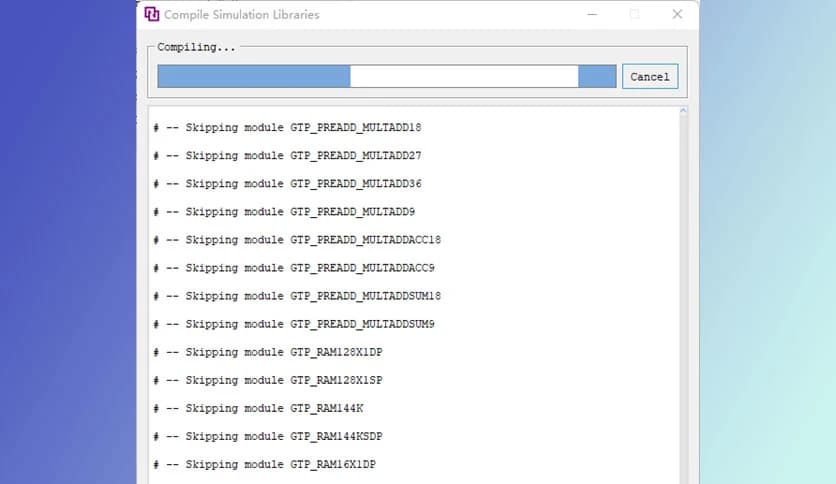
Task: Click the log panel's vertical scrollbar track
Action: (x=683, y=299)
